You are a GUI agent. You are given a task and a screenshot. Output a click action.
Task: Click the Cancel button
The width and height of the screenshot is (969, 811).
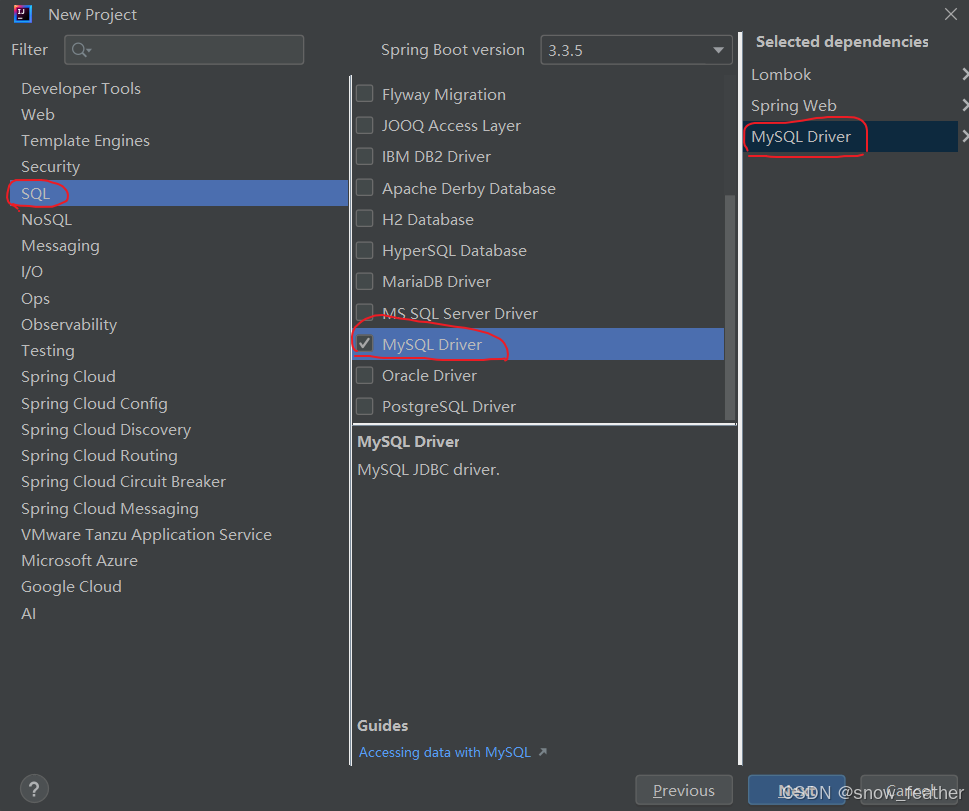click(x=908, y=790)
